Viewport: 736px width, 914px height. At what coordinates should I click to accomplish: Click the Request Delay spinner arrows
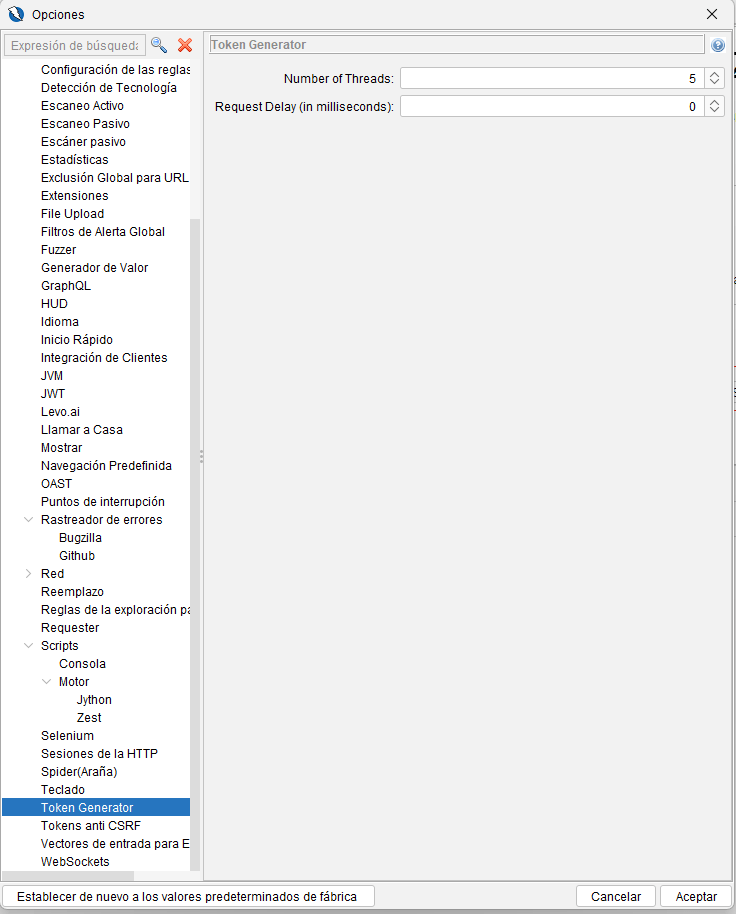[714, 106]
